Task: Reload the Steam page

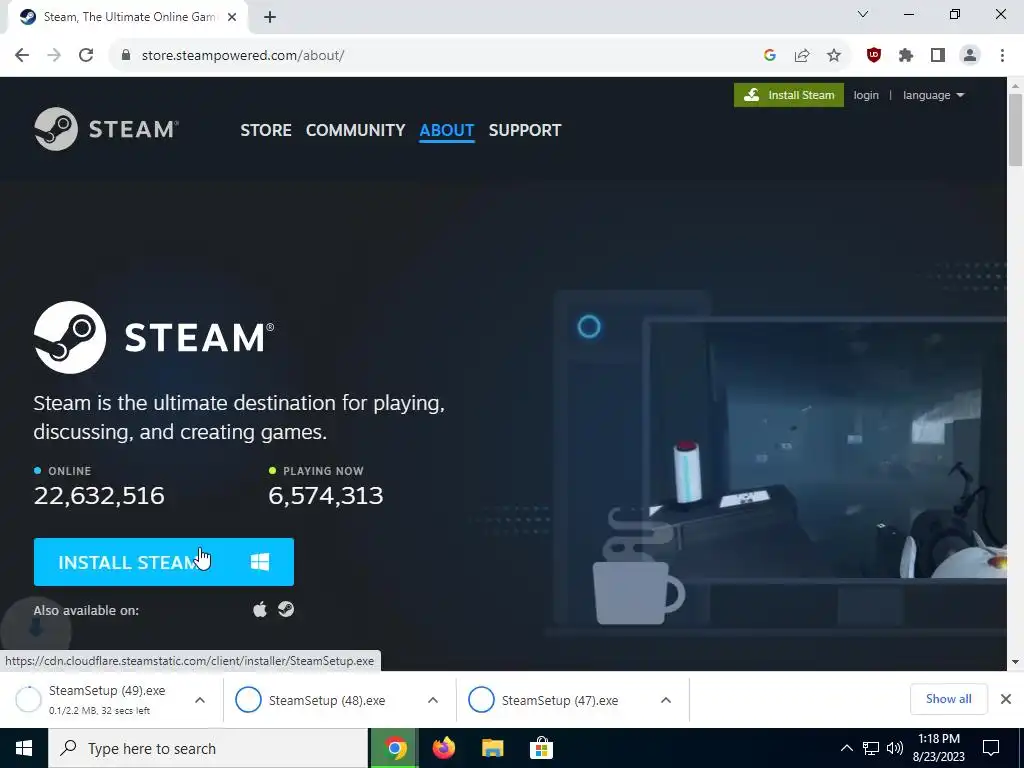Action: 86,56
